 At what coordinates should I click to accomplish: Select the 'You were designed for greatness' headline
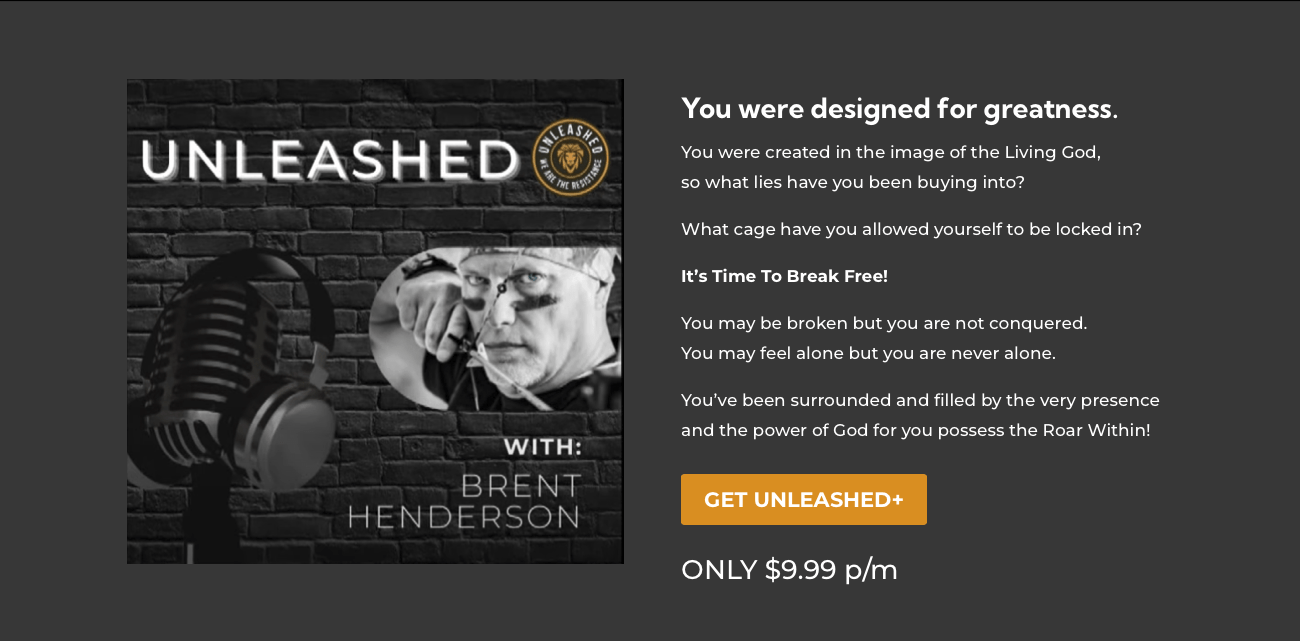899,108
